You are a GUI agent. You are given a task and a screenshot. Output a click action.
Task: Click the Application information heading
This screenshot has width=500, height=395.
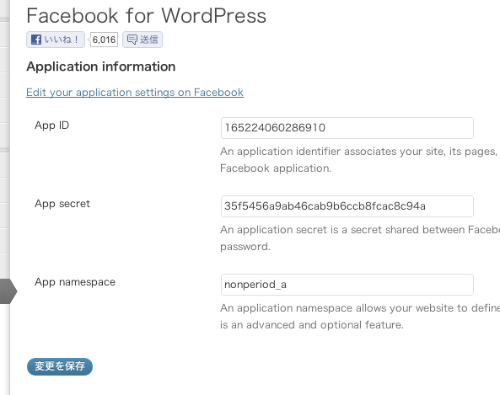click(101, 67)
